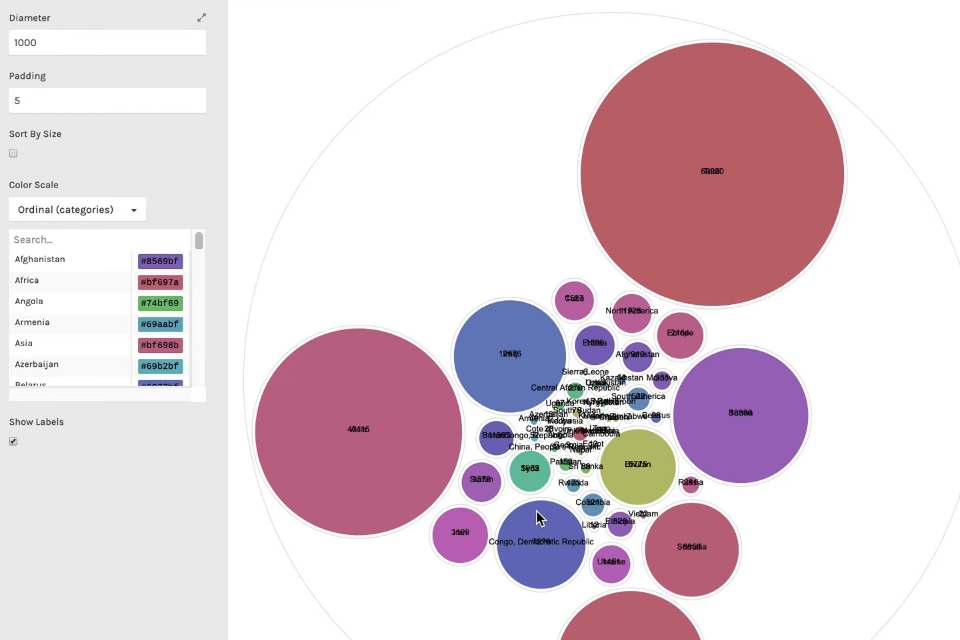Click the Diameter input field

pyautogui.click(x=107, y=42)
